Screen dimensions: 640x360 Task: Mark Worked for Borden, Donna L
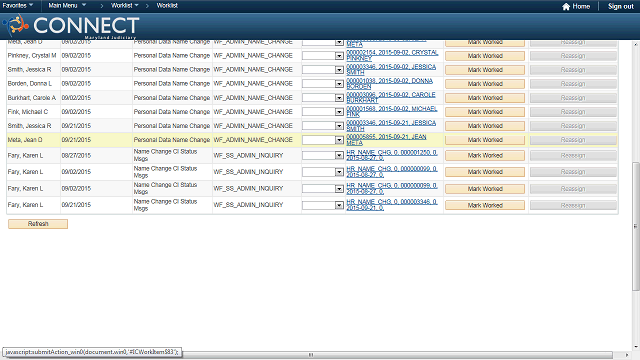[x=485, y=84]
